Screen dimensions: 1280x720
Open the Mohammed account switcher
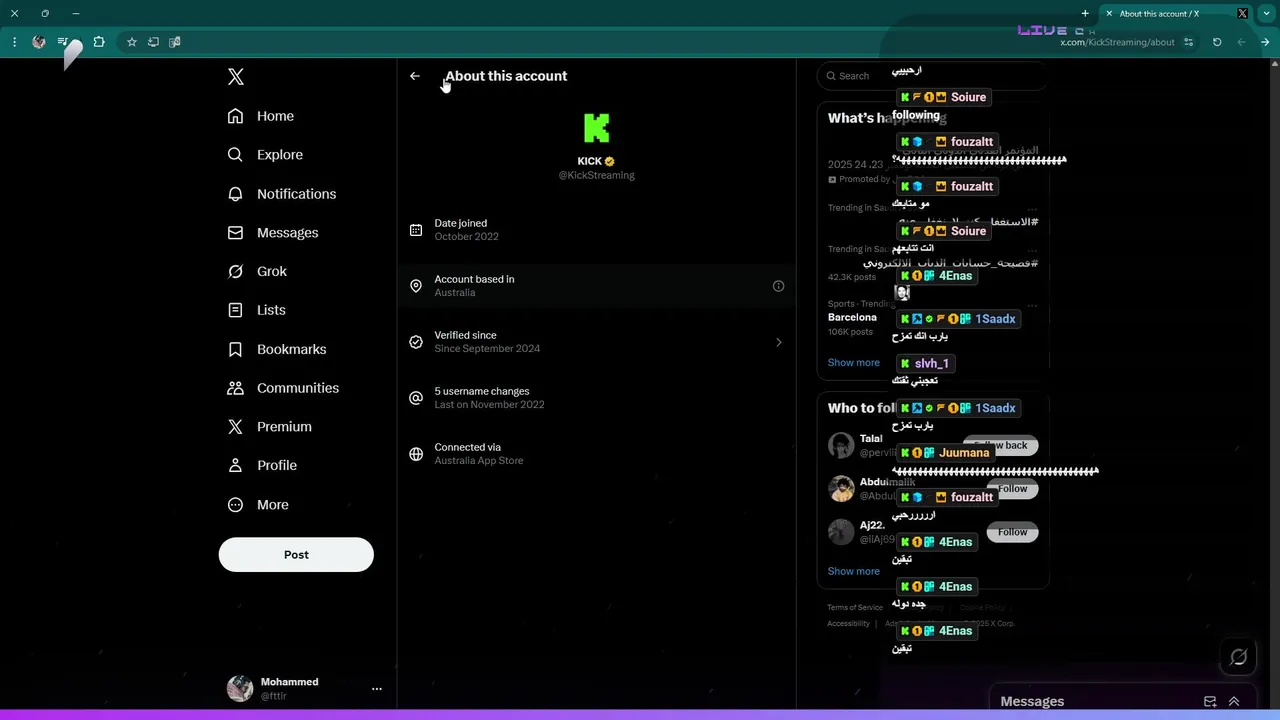coord(304,688)
